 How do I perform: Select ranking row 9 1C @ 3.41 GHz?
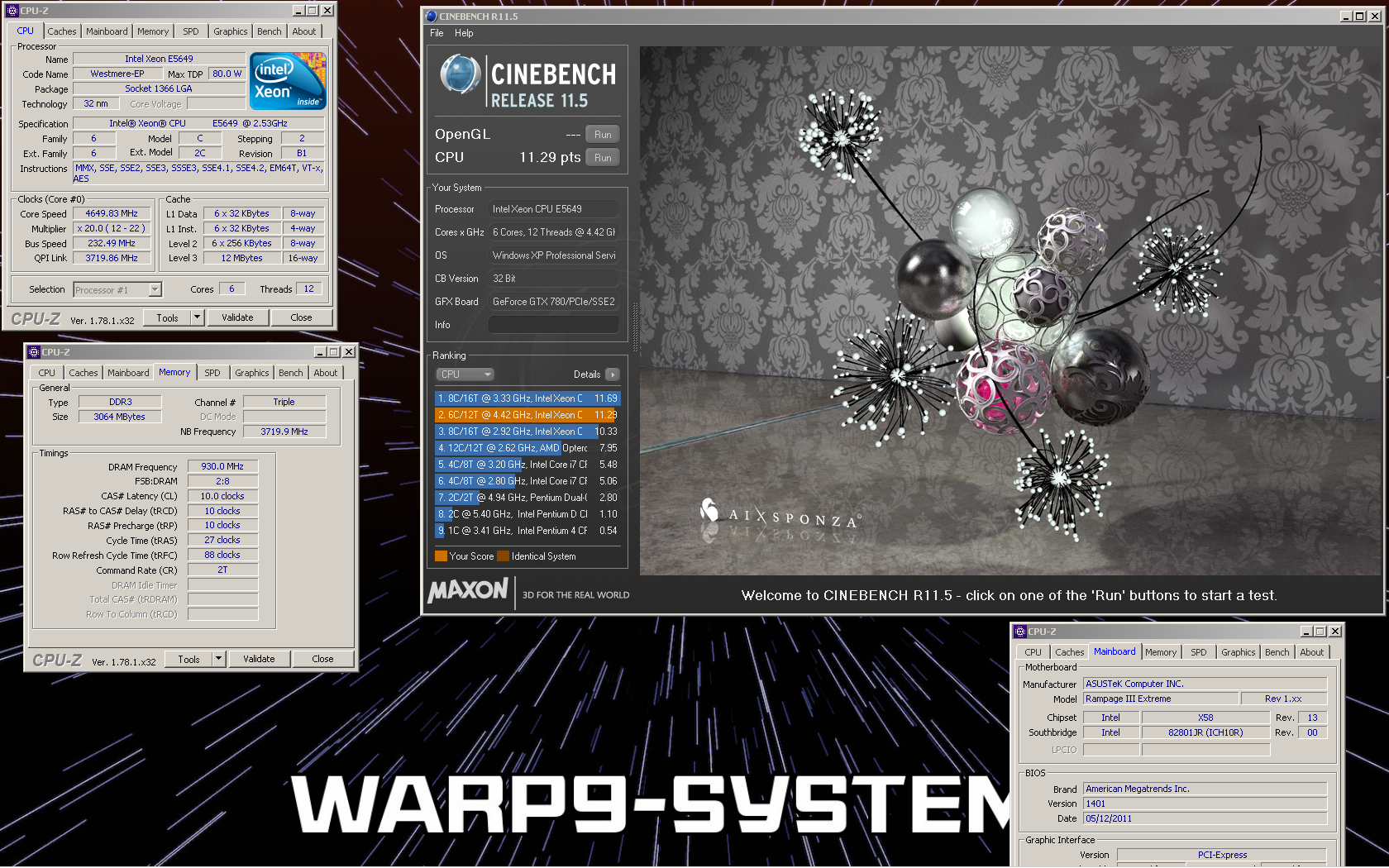pos(527,531)
